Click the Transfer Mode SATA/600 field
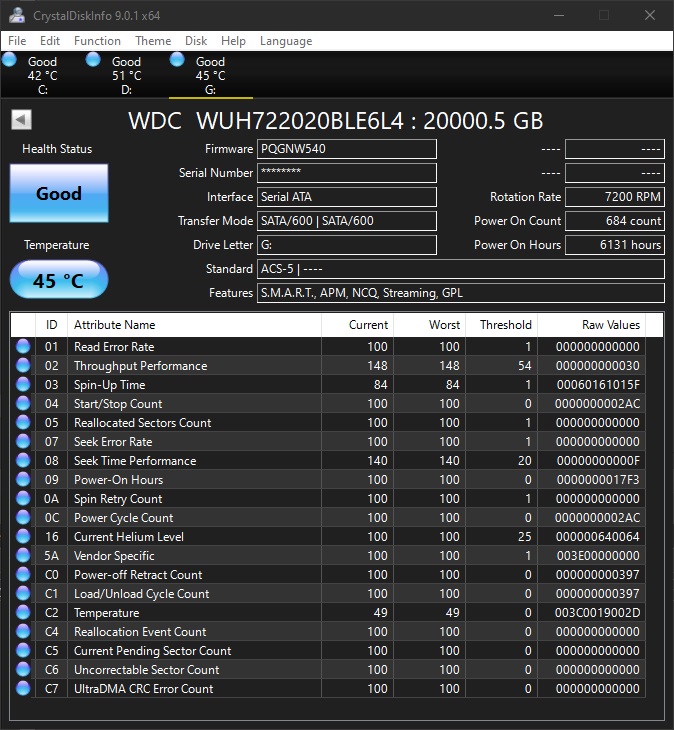The image size is (674, 730). click(347, 221)
